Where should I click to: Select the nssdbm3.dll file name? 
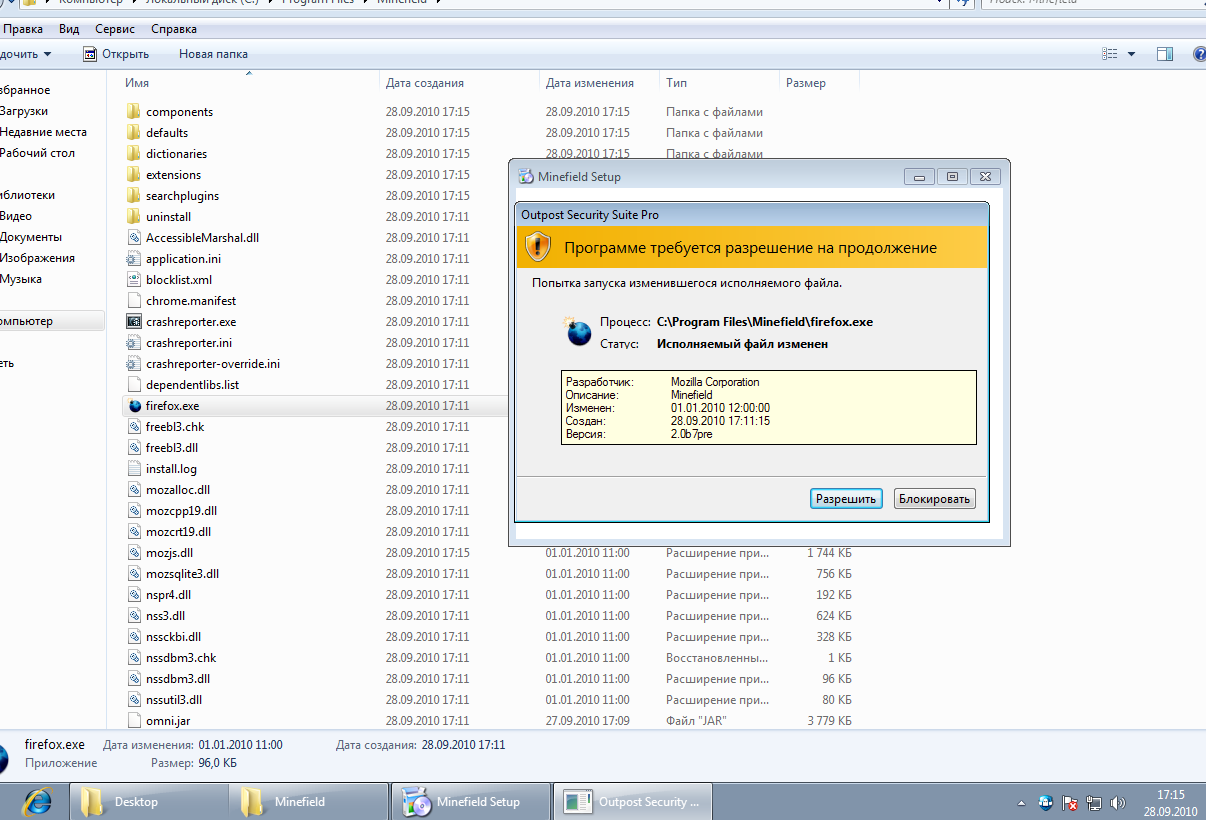[178, 679]
